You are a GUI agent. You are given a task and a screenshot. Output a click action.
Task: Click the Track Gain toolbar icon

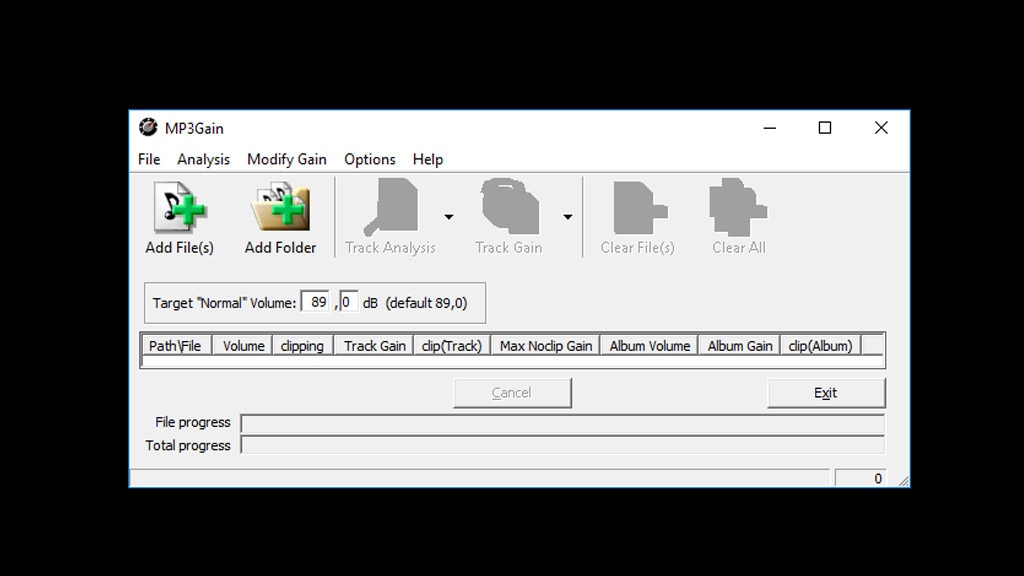509,206
